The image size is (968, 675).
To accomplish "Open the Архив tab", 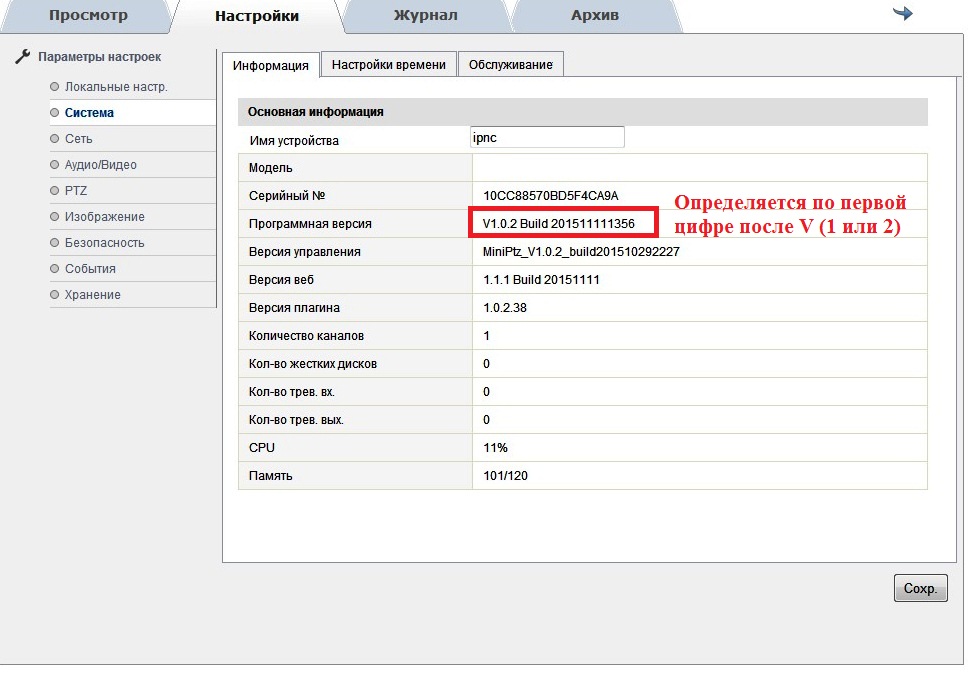I will pyautogui.click(x=594, y=15).
